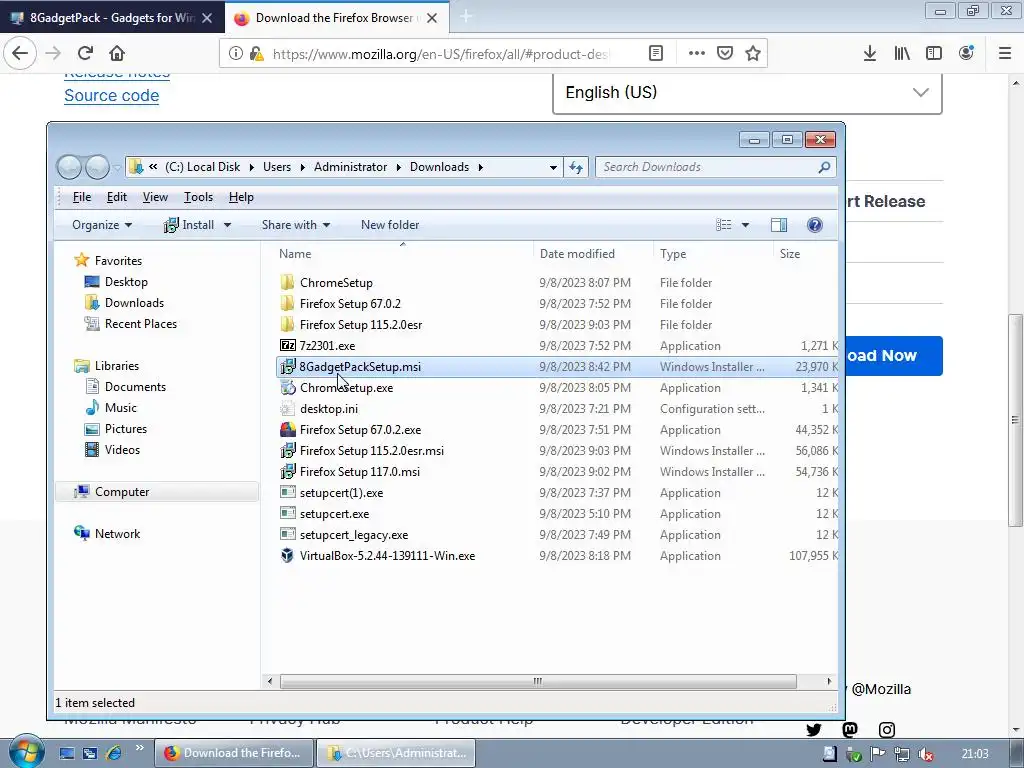Open Explorer help button
Screen dimensions: 1024x768
(x=814, y=225)
